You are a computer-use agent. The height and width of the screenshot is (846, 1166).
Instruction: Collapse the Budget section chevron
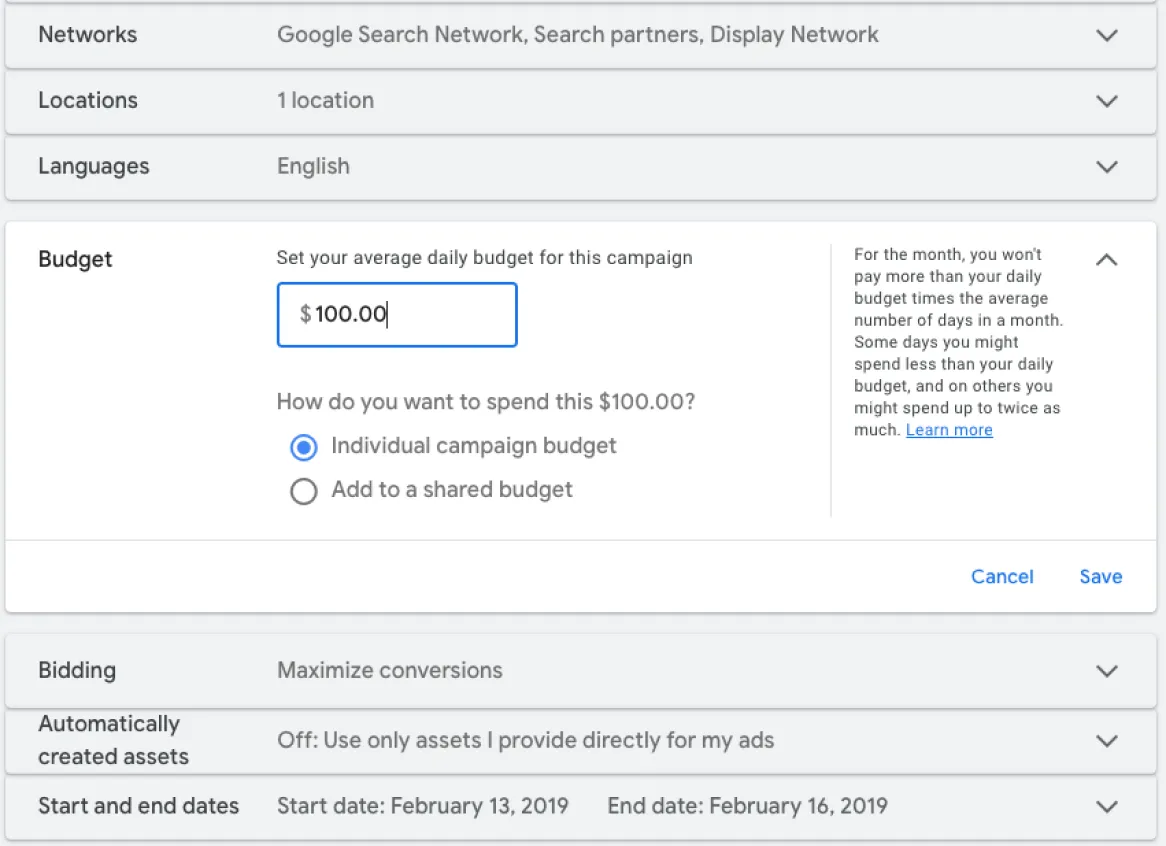point(1107,259)
